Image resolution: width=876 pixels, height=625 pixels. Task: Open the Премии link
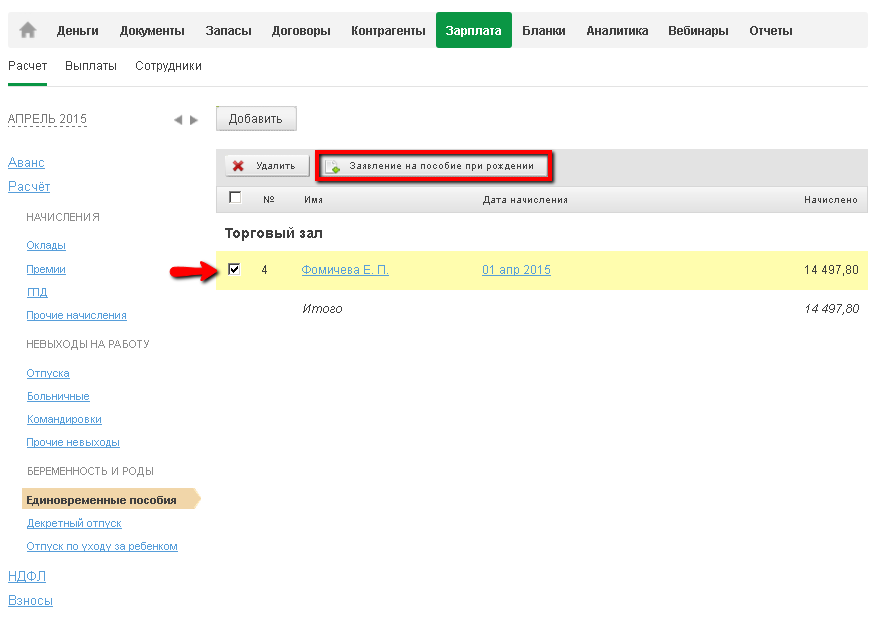tap(46, 269)
